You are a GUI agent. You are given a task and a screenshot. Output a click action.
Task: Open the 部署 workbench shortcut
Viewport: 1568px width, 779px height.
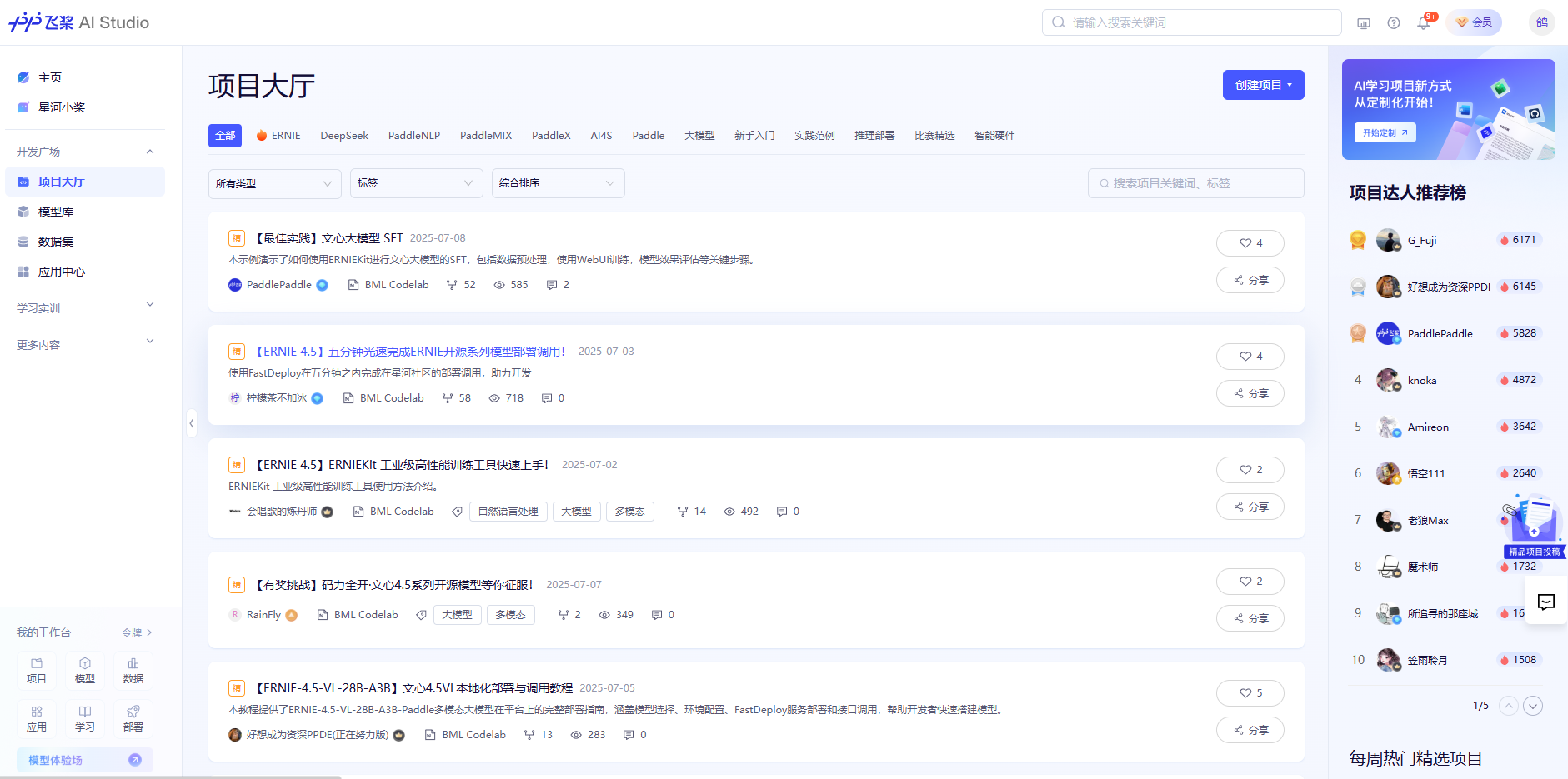(133, 719)
